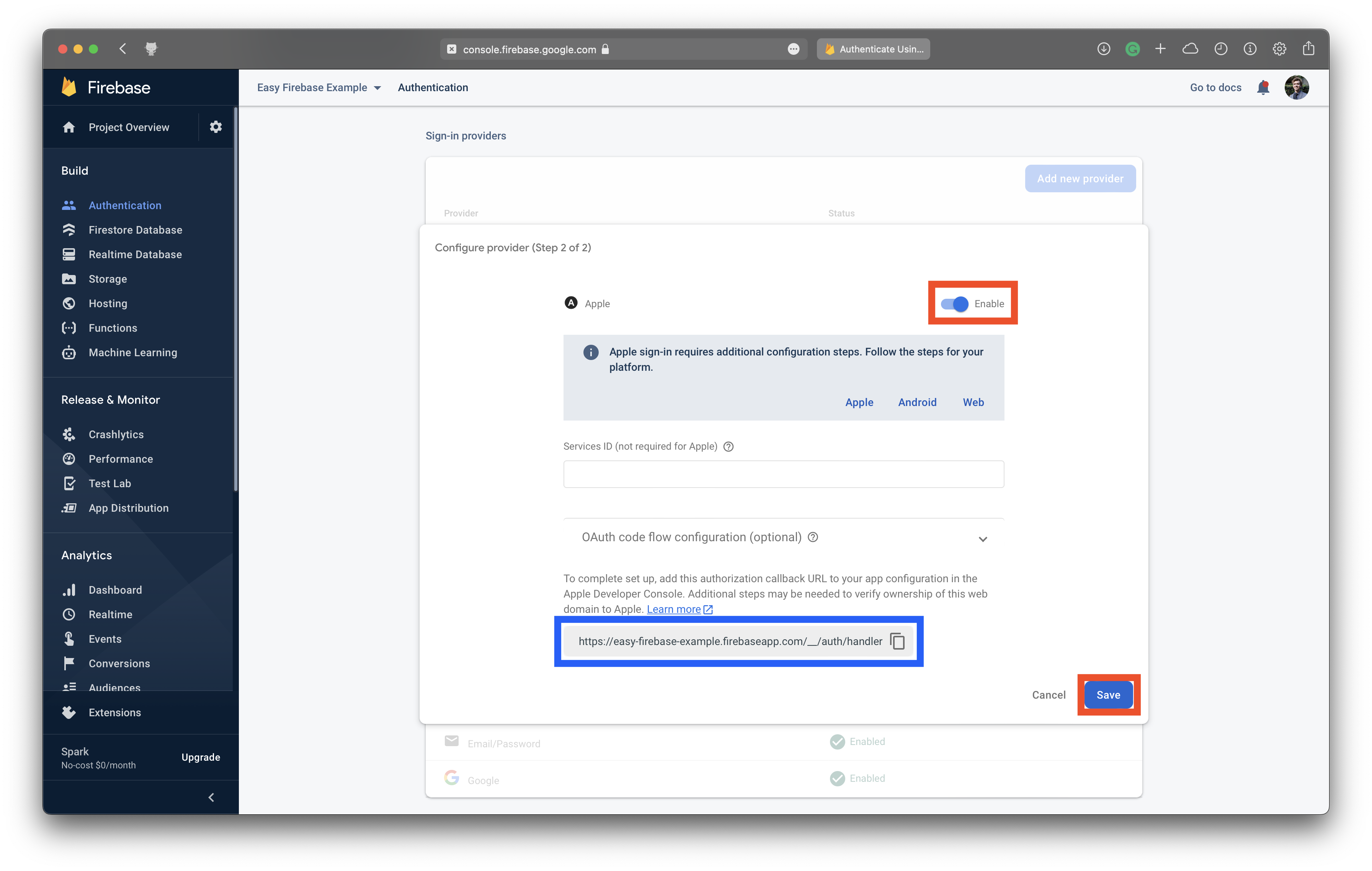Screen dimensions: 1372x871
Task: Click Upgrade on Spark plan
Action: (x=201, y=757)
